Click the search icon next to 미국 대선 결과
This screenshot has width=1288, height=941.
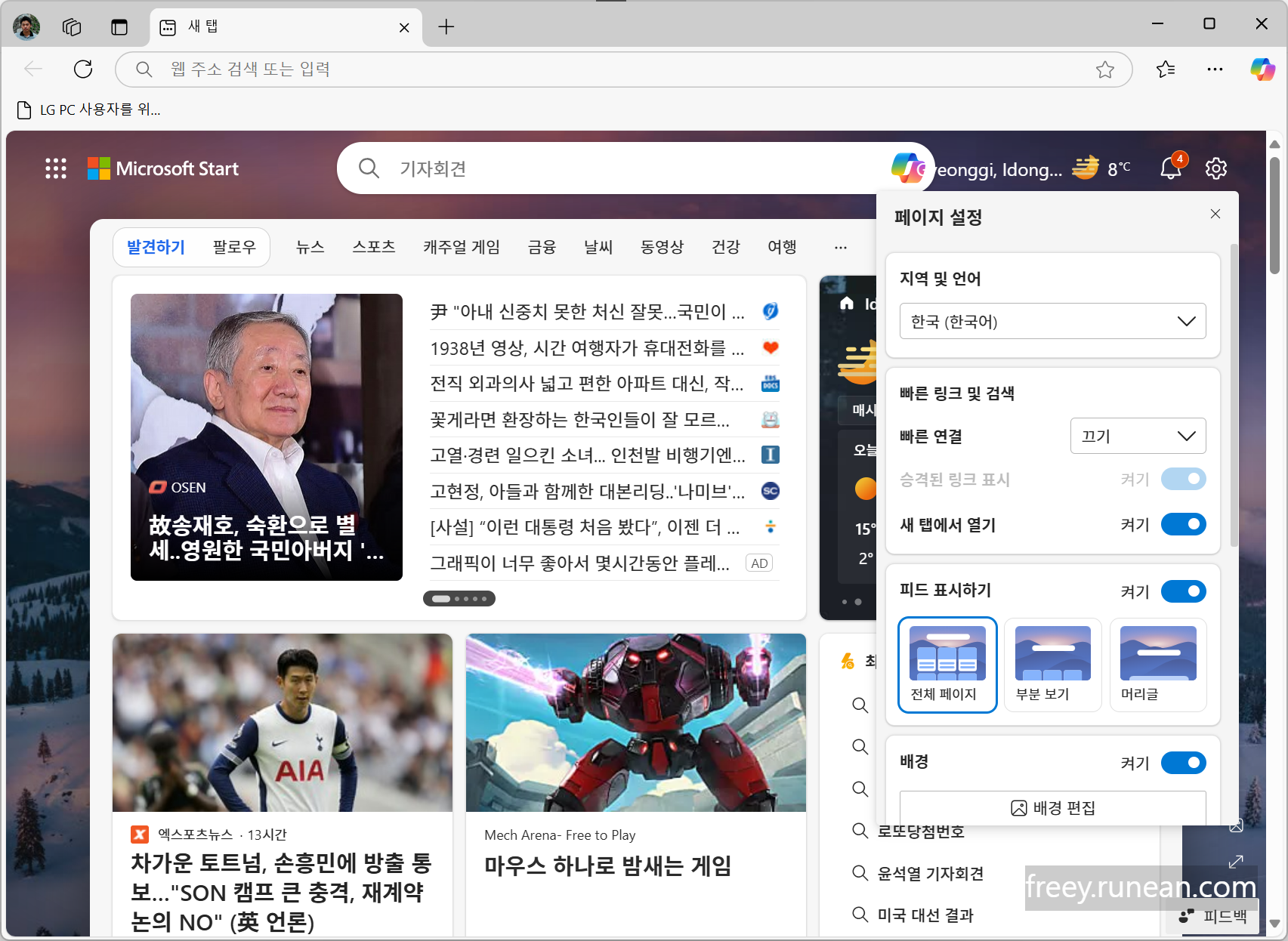860,915
